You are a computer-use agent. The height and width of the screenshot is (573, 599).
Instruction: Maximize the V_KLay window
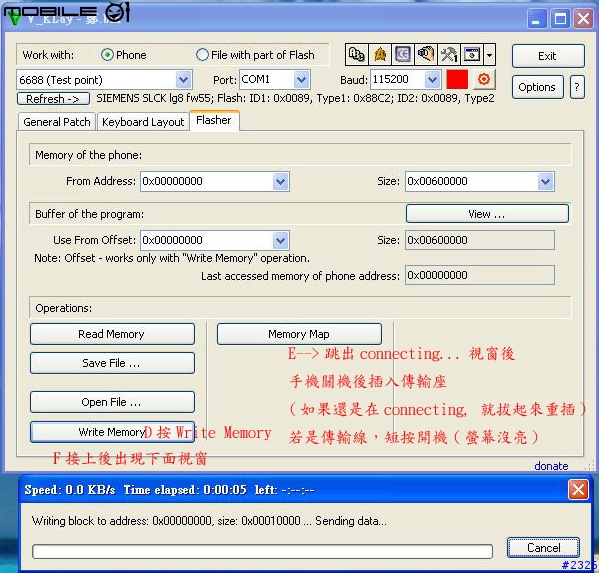[560, 18]
